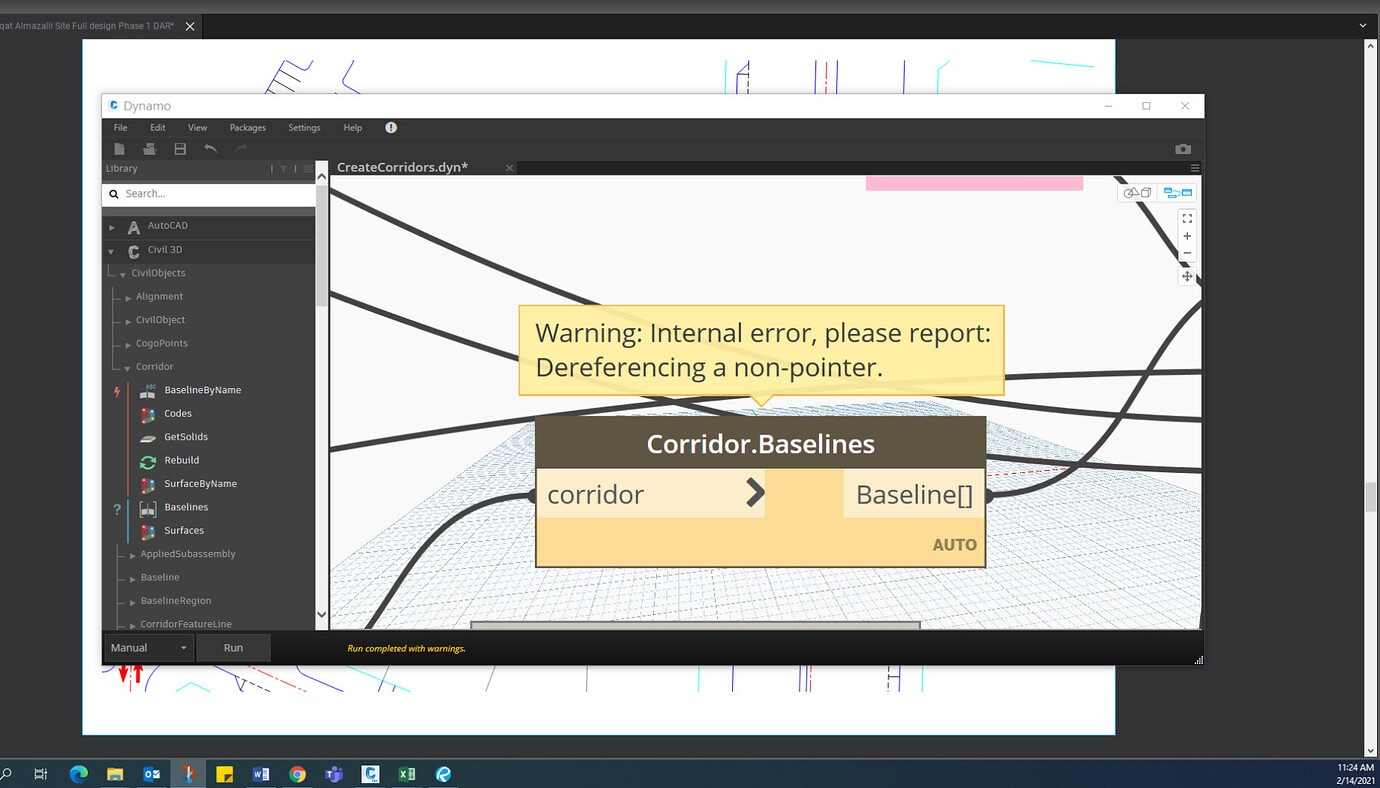1380x788 pixels.
Task: Open the Packages menu
Action: 247,127
